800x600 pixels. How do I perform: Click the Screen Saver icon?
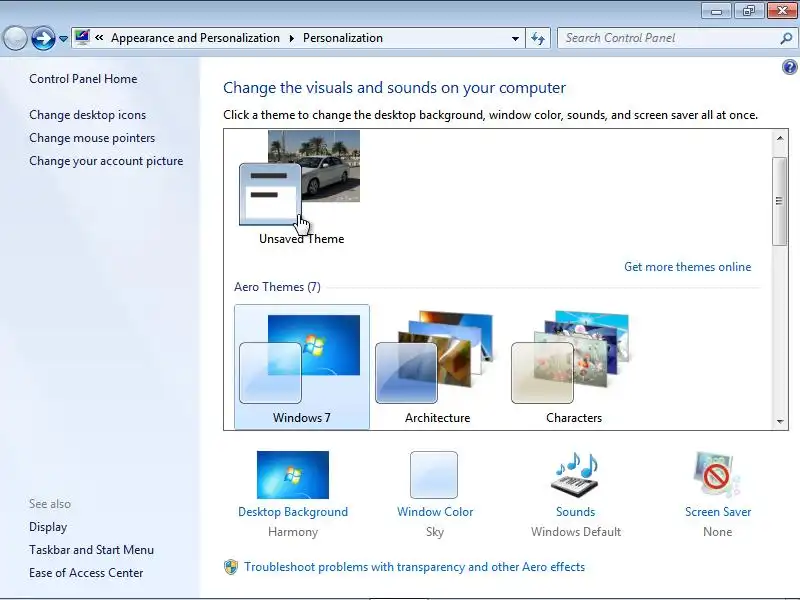[x=717, y=475]
